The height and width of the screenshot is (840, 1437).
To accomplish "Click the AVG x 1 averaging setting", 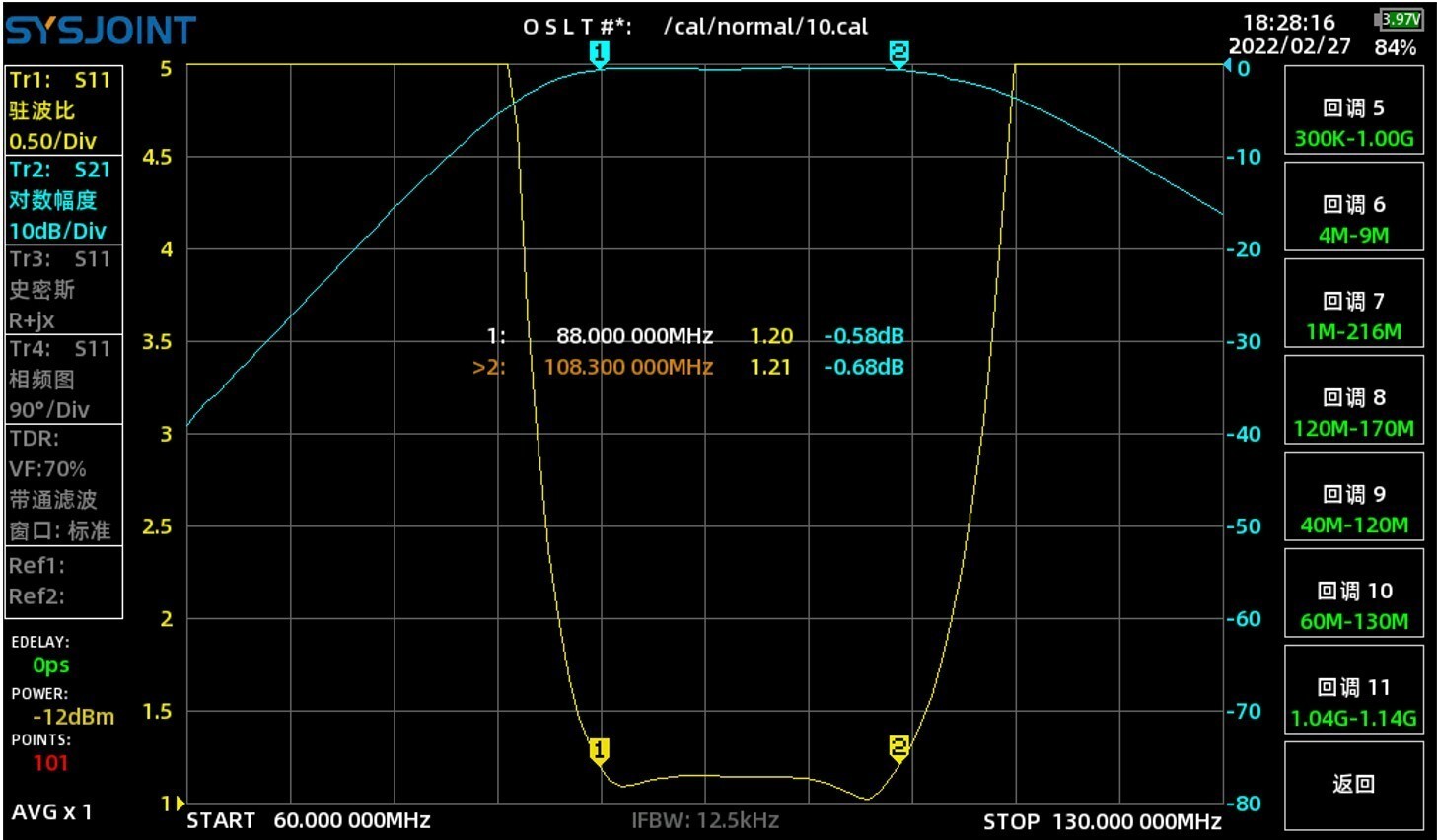I will pyautogui.click(x=51, y=812).
